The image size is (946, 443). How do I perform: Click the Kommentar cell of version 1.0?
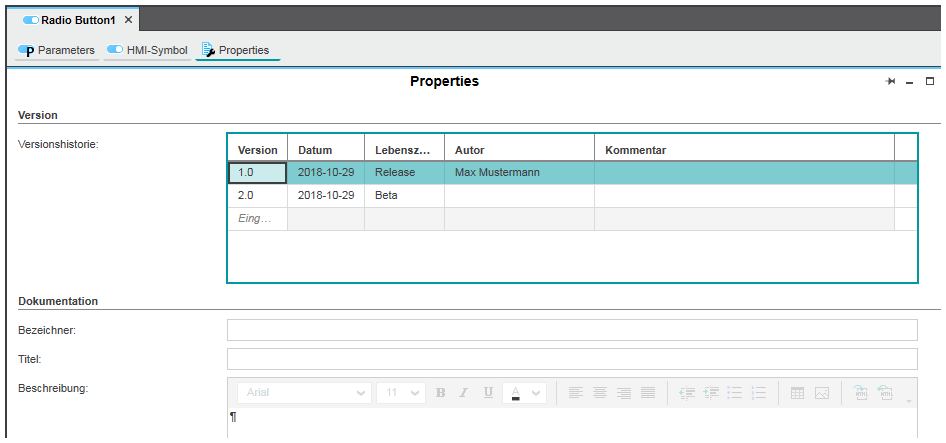744,173
